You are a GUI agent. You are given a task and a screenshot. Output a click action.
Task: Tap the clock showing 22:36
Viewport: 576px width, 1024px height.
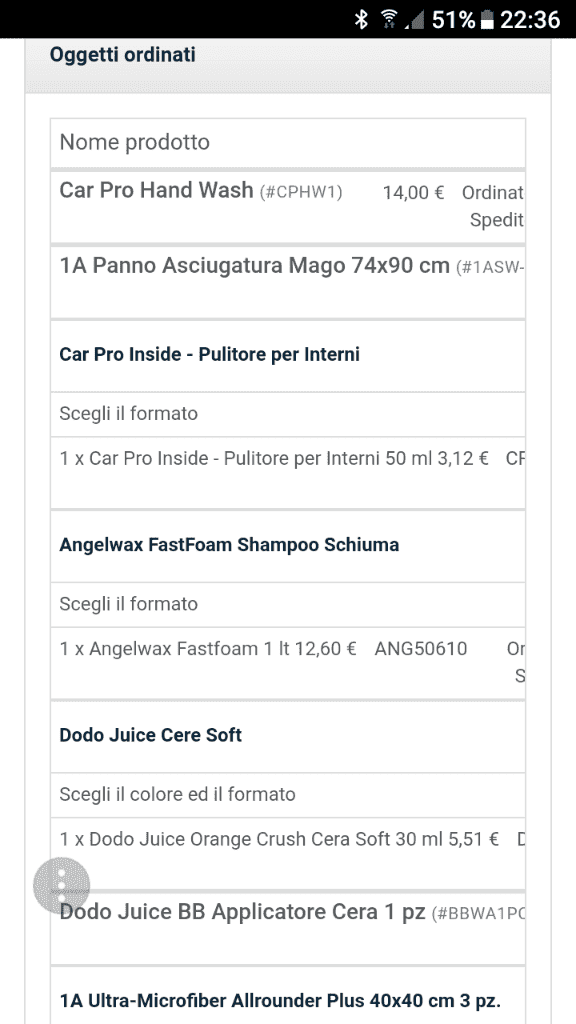pos(530,20)
